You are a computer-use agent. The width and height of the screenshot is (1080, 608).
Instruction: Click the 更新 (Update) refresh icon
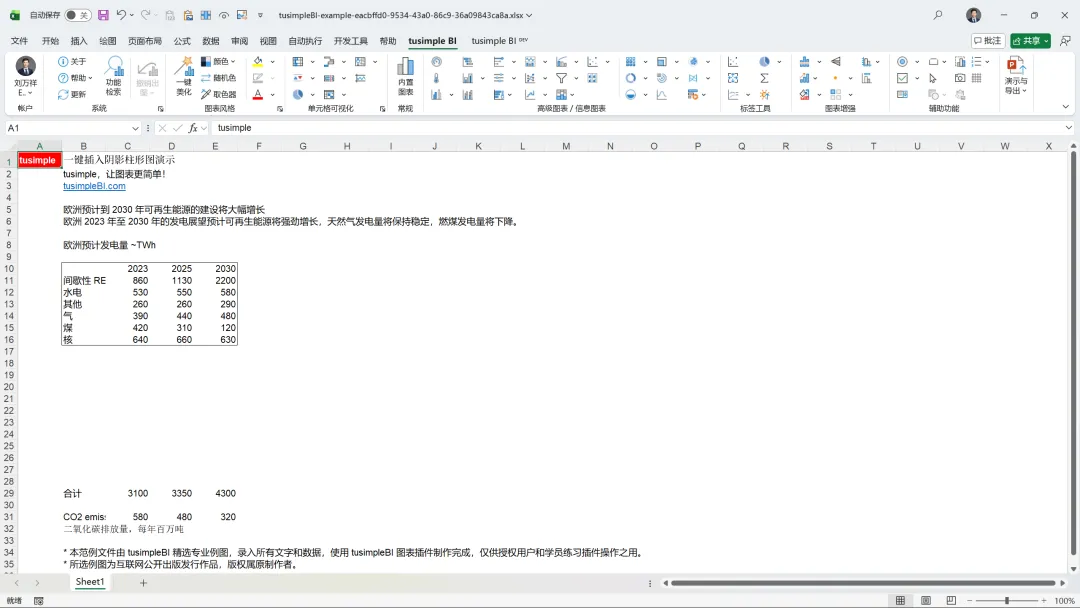click(x=63, y=94)
